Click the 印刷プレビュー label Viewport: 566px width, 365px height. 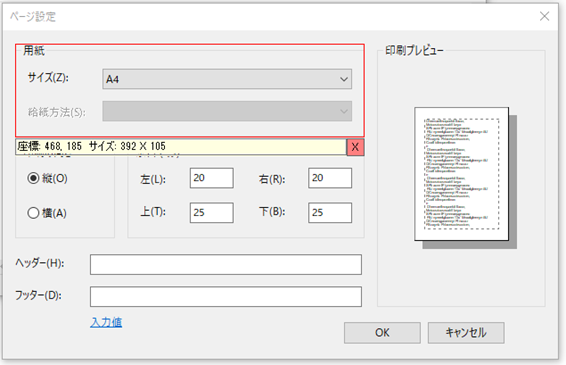[414, 51]
